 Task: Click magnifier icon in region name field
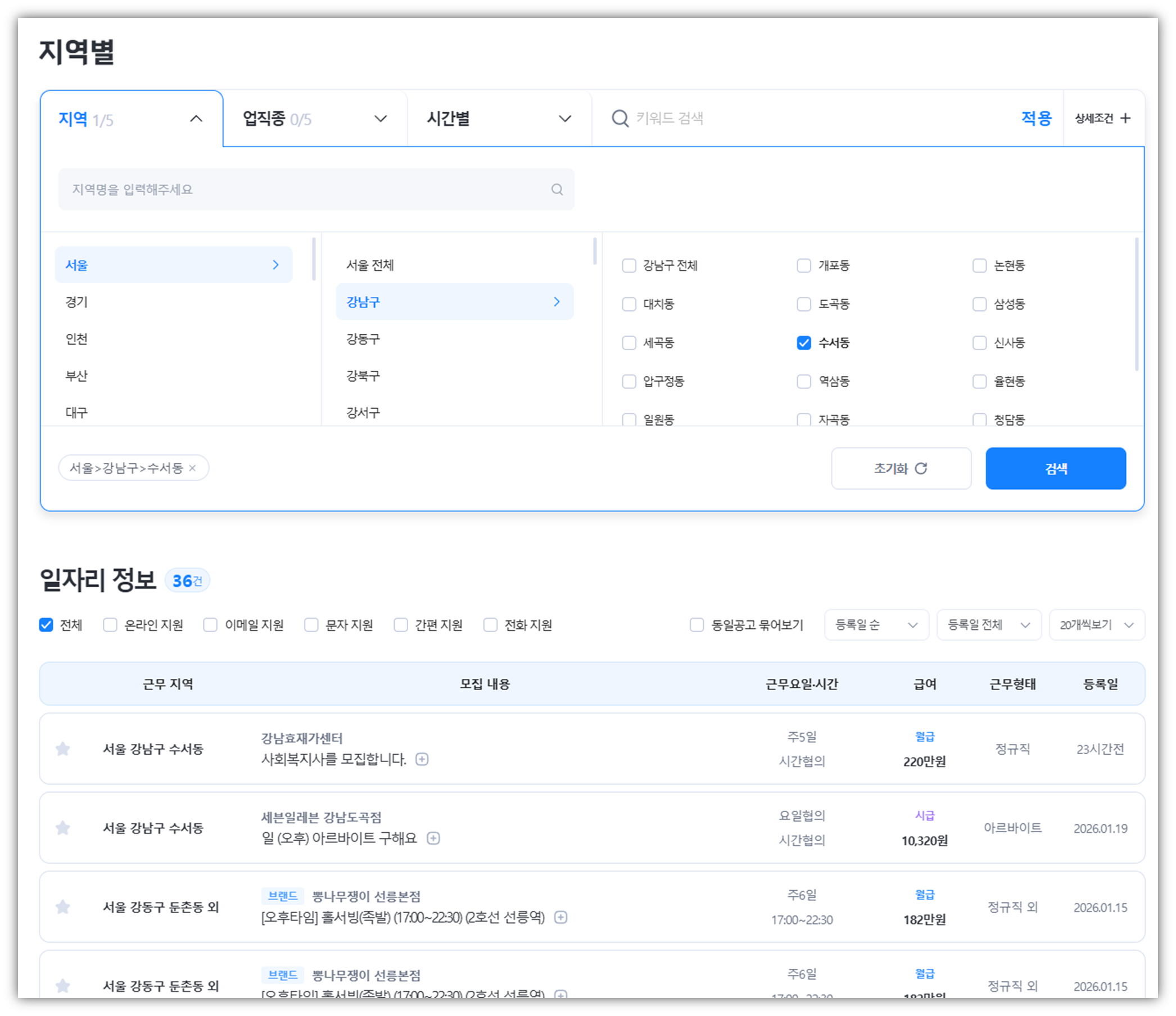point(557,189)
